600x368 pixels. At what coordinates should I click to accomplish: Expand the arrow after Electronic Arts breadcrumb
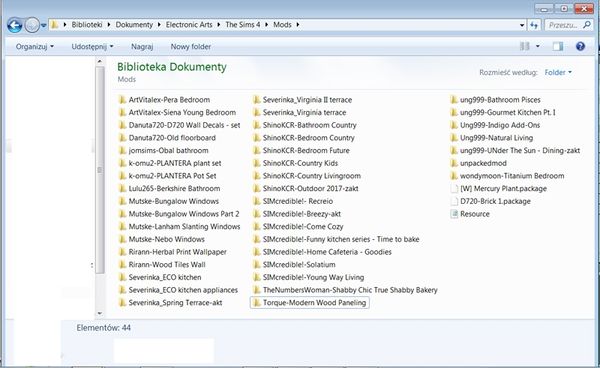(x=218, y=25)
